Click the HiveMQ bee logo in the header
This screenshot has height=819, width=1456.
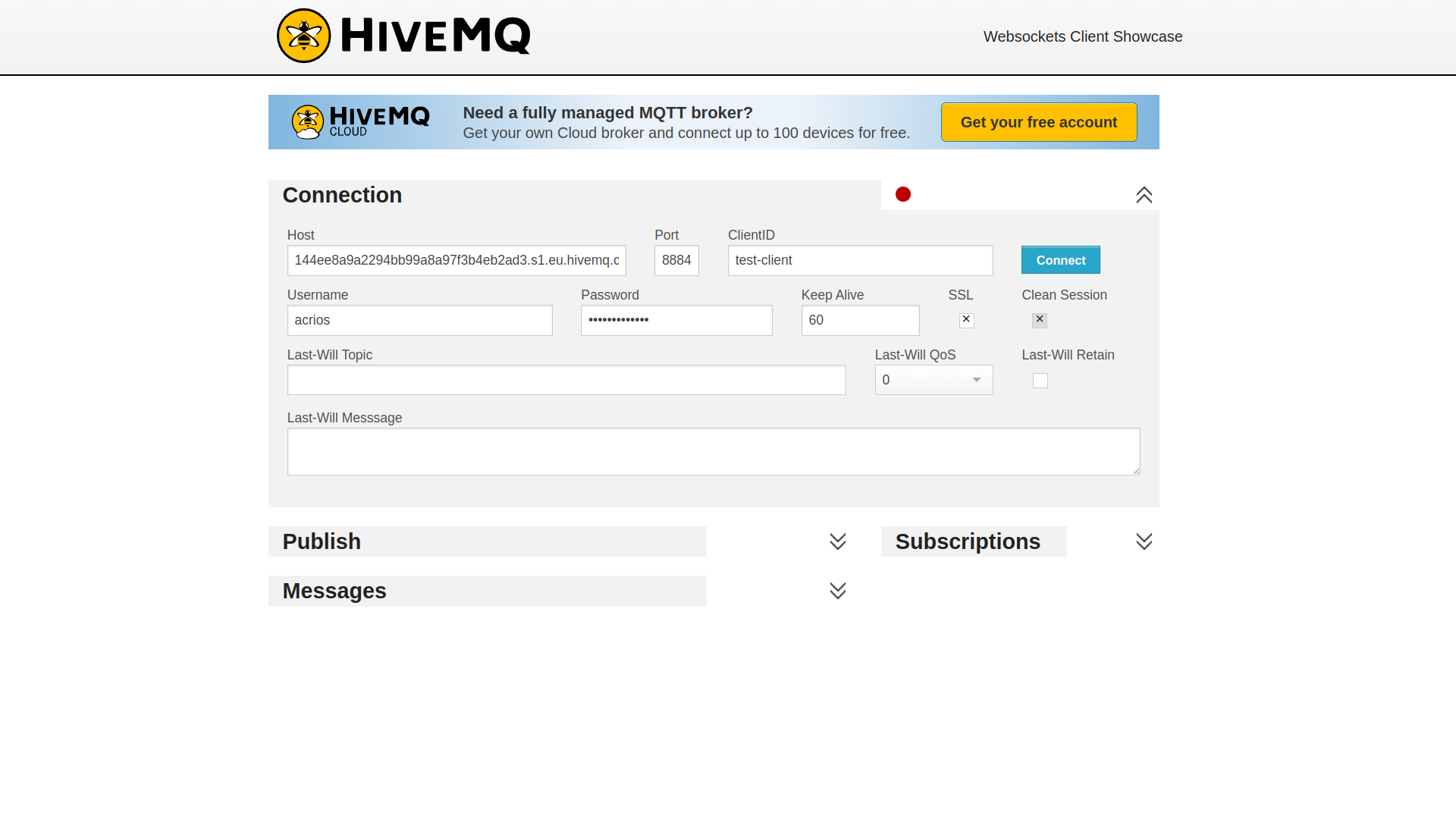coord(303,35)
